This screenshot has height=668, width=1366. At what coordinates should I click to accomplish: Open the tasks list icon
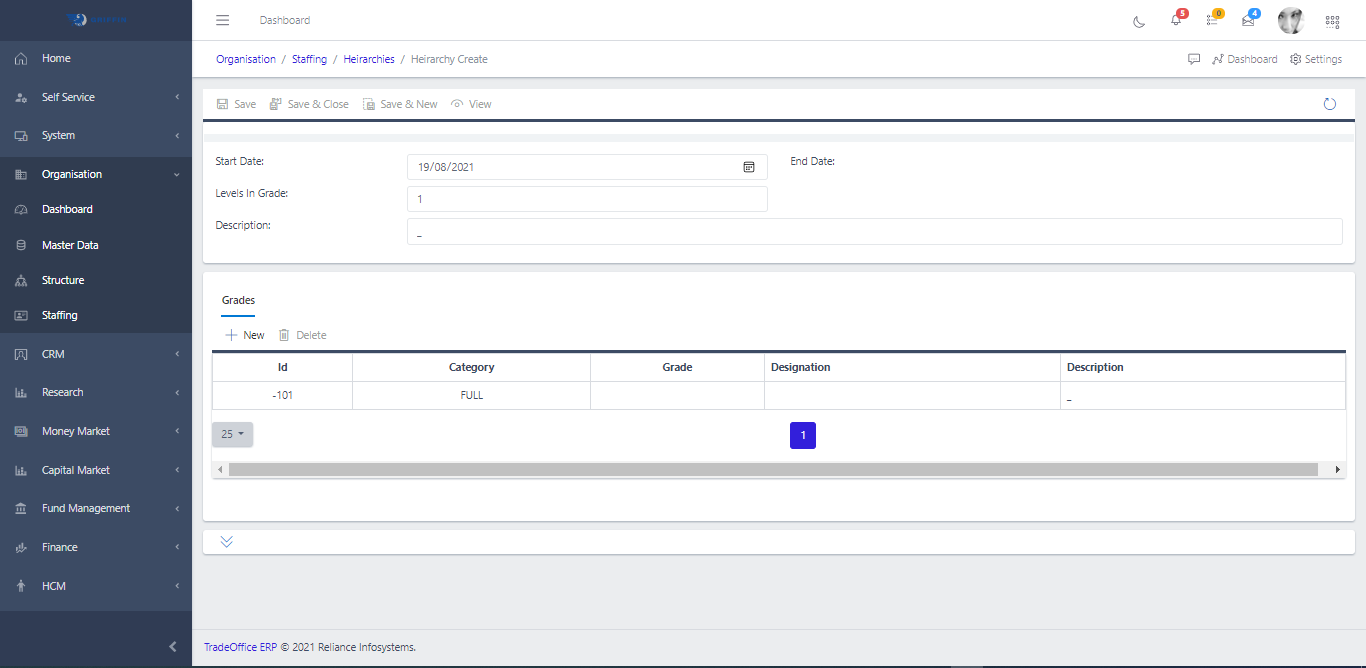coord(1212,21)
